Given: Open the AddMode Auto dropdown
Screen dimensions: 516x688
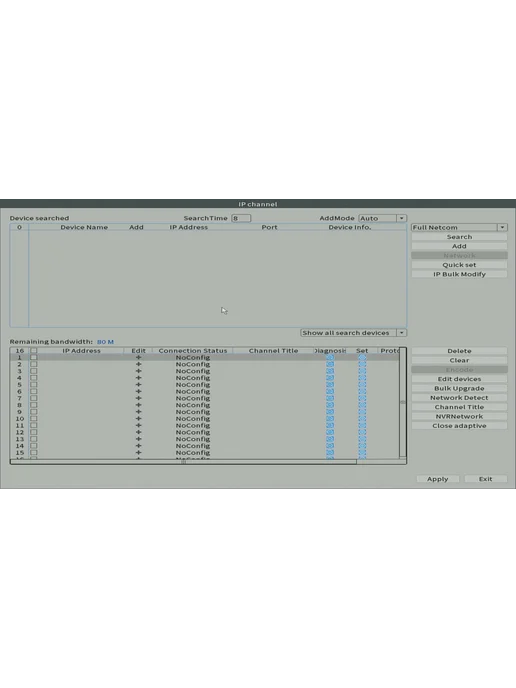Looking at the screenshot, I should click(383, 218).
